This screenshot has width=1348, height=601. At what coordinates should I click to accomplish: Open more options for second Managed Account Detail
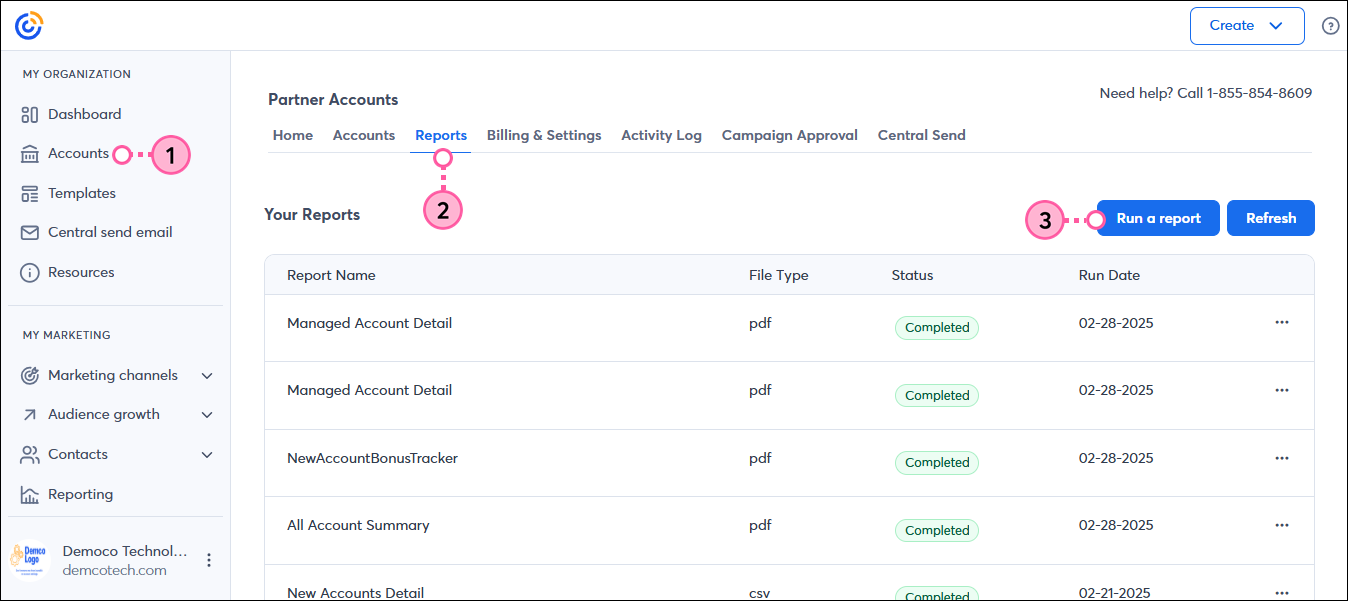pyautogui.click(x=1282, y=390)
